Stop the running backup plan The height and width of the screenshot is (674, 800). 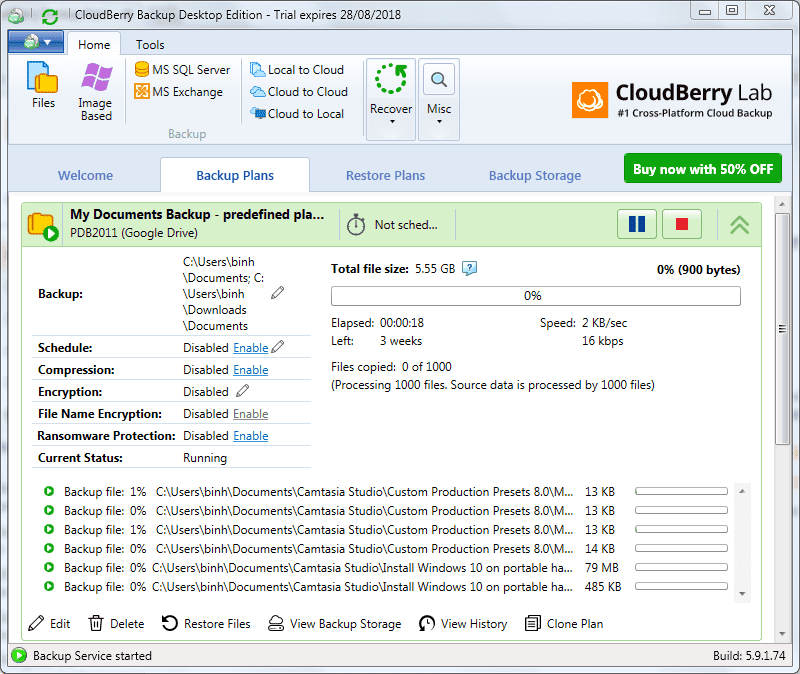(682, 224)
